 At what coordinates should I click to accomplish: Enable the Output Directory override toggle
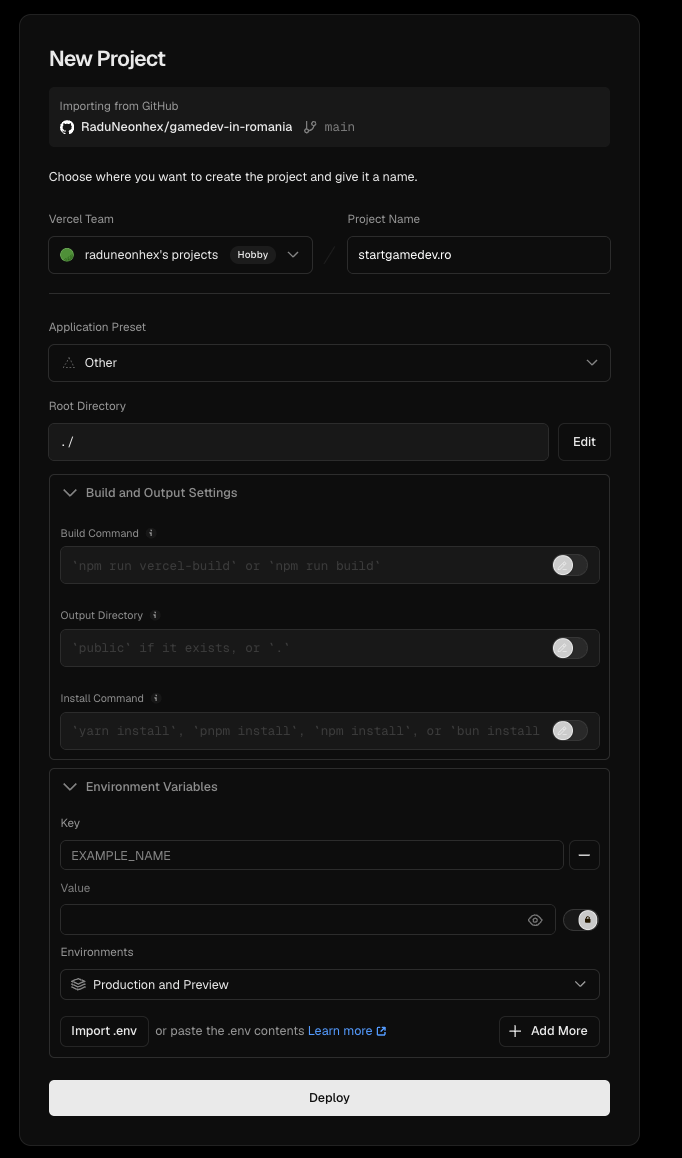tap(570, 648)
